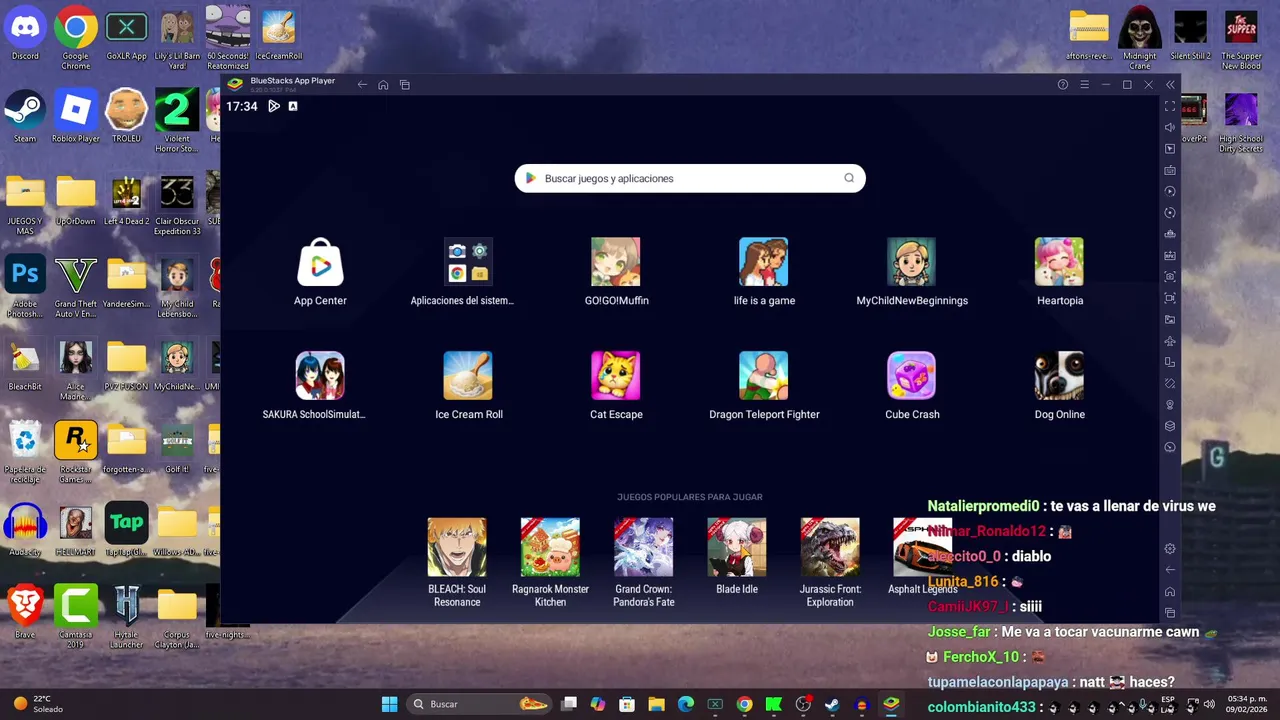Open Microsoft Edge from the taskbar
This screenshot has width=1280, height=720.
(x=685, y=704)
